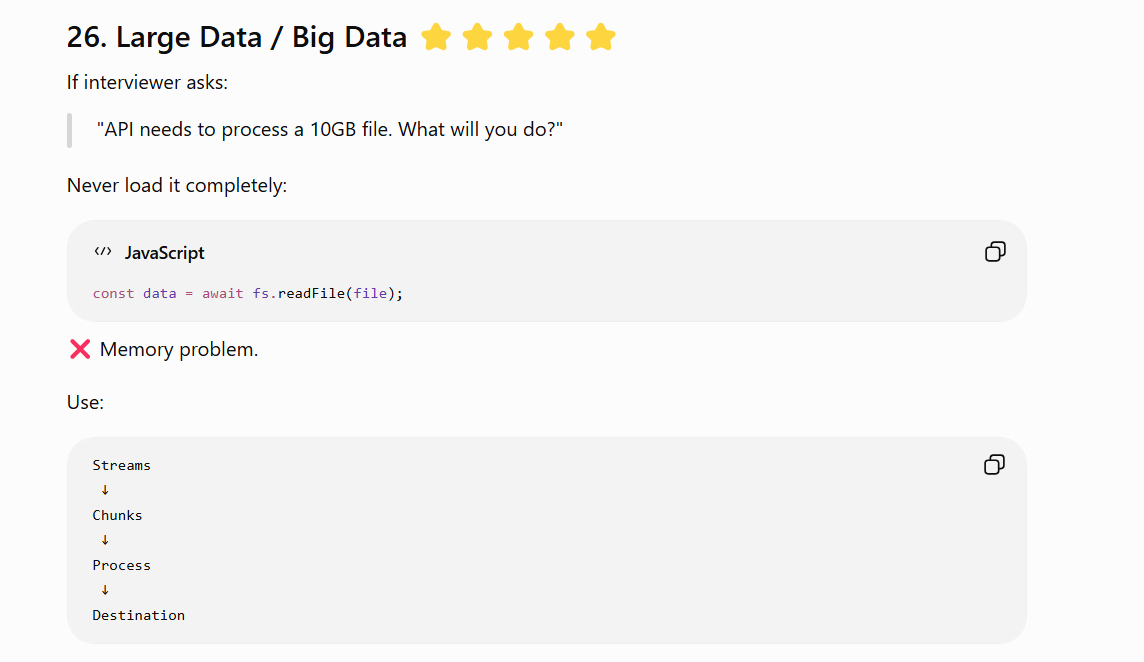
Task: Click the word Streams in the diagram
Action: (122, 466)
